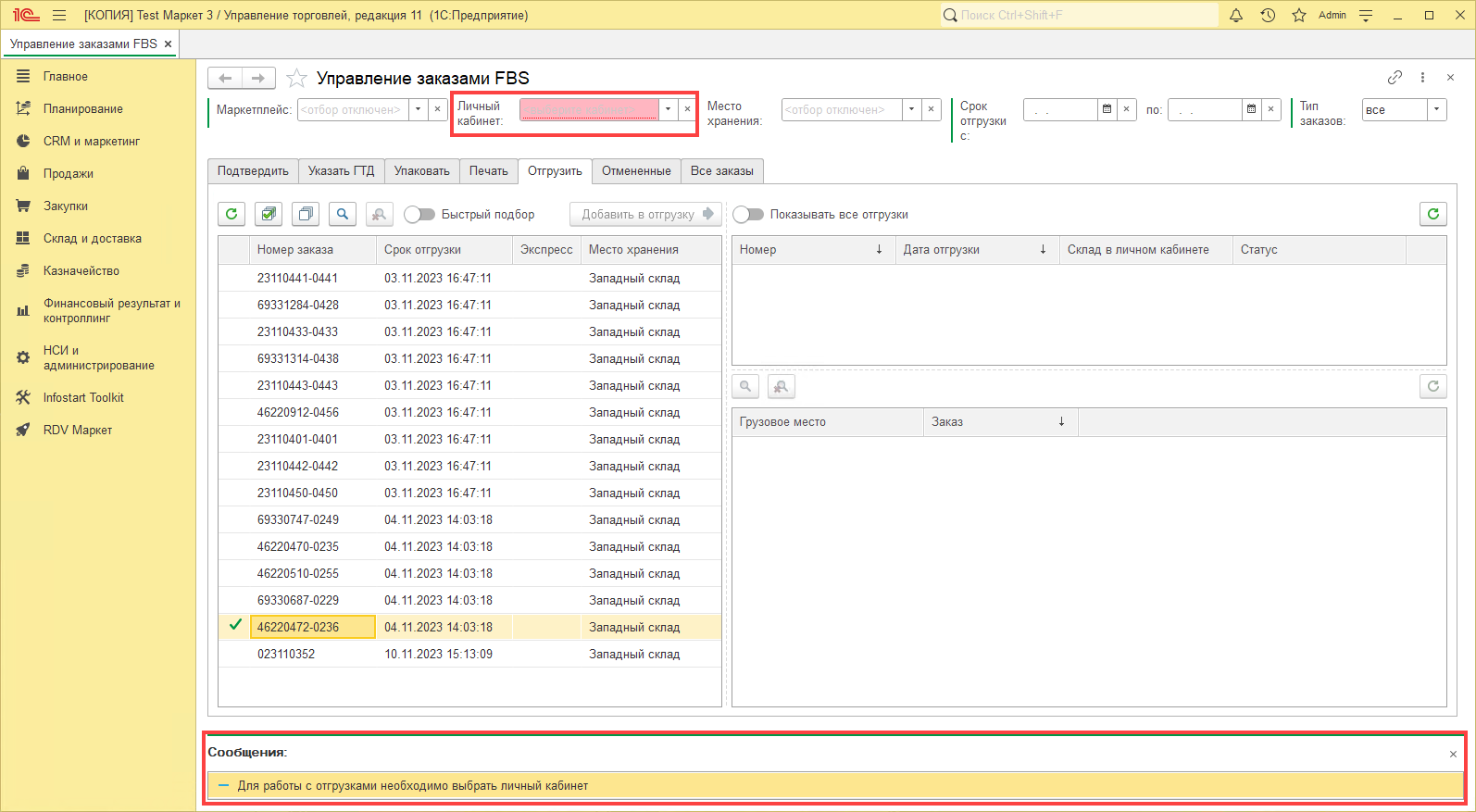Close the Сообщения panel
This screenshot has height=812, width=1476.
coord(1452,754)
